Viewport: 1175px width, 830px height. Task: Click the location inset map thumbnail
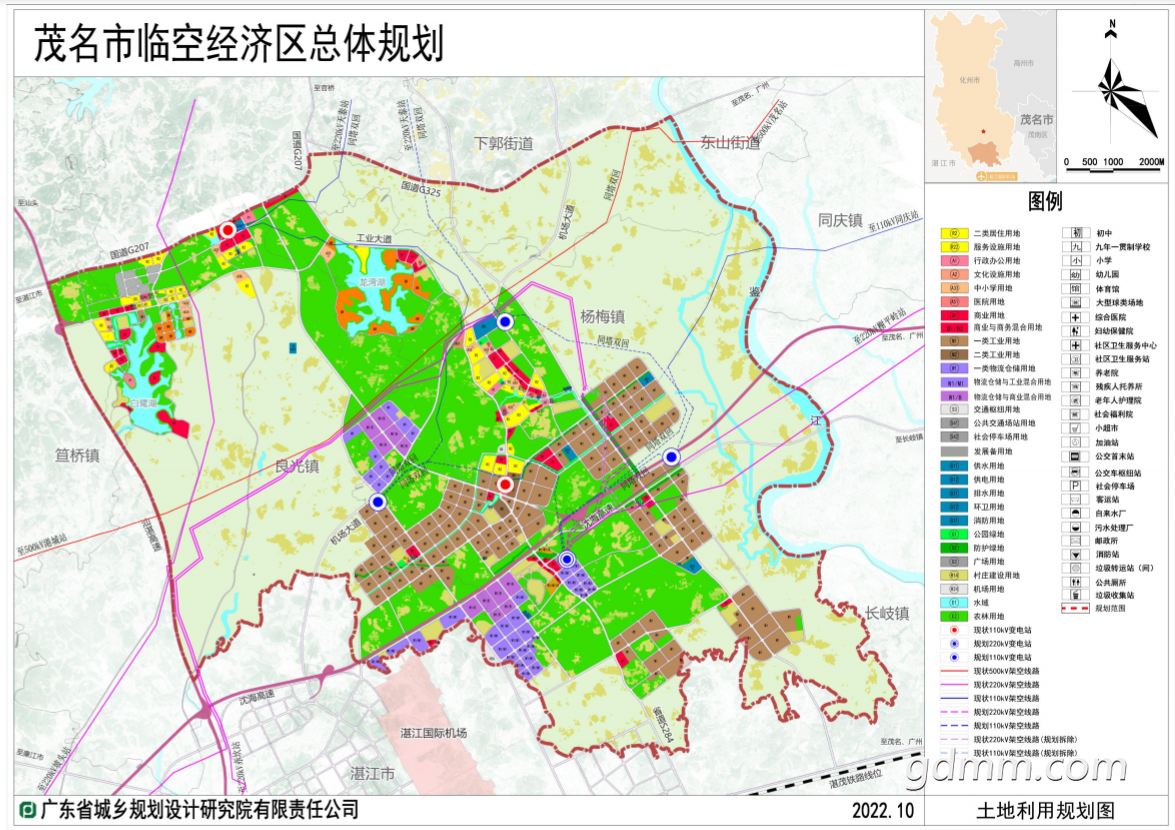point(991,96)
